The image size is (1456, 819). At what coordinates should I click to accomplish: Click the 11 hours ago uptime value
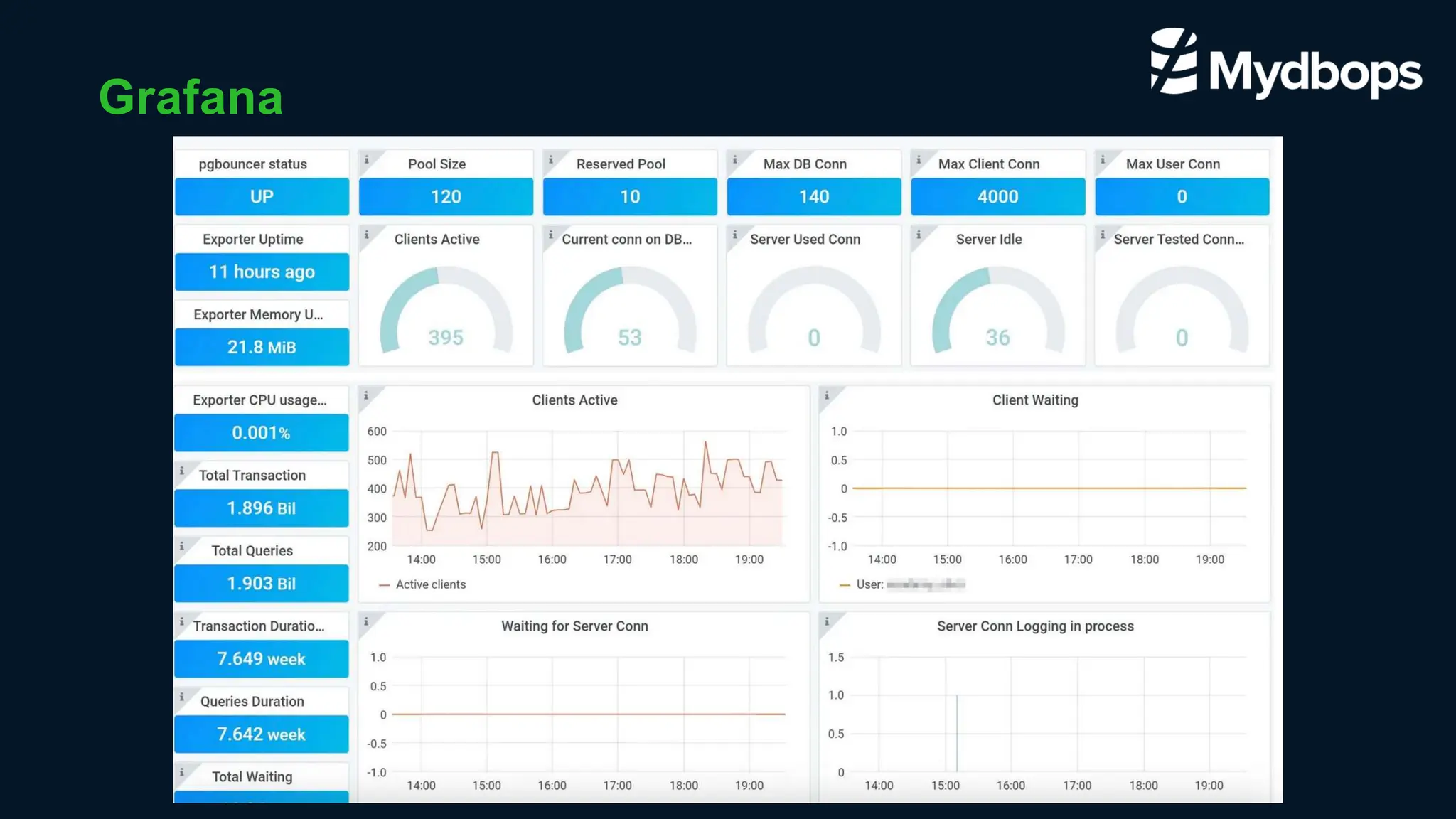pyautogui.click(x=262, y=272)
